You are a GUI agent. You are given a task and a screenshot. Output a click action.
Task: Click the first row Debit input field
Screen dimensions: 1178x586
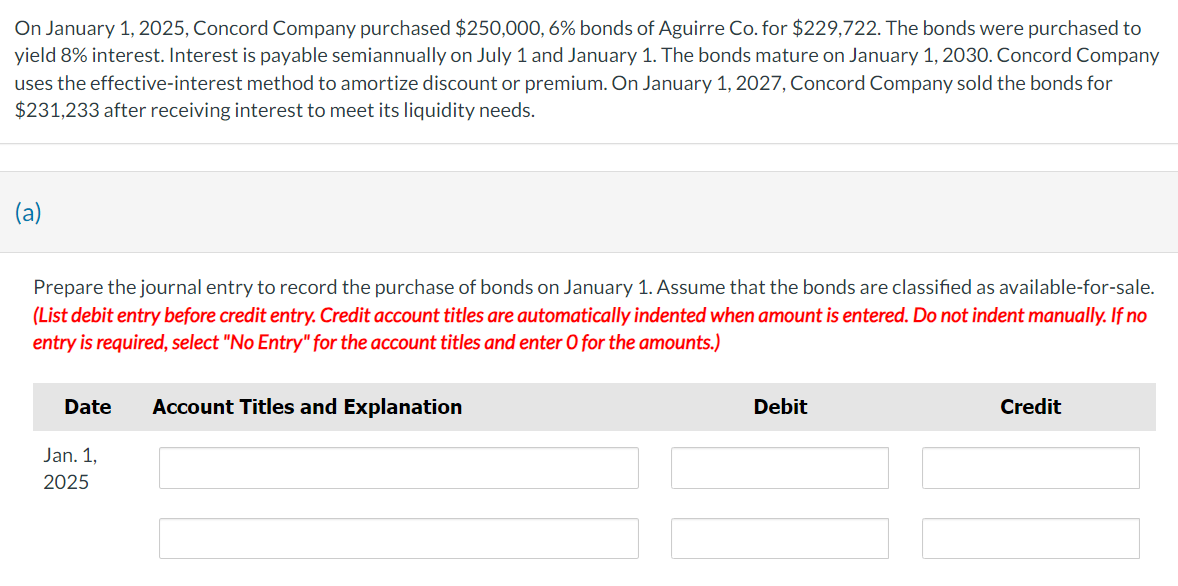(x=779, y=467)
